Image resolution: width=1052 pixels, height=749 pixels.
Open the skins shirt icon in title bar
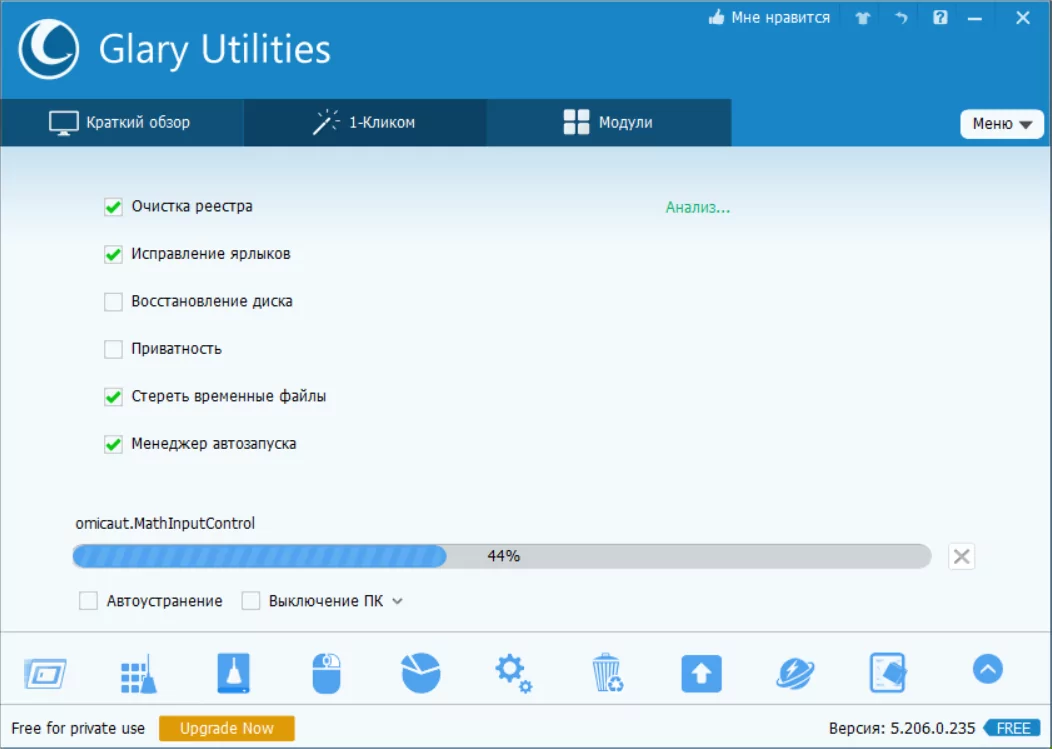[863, 18]
